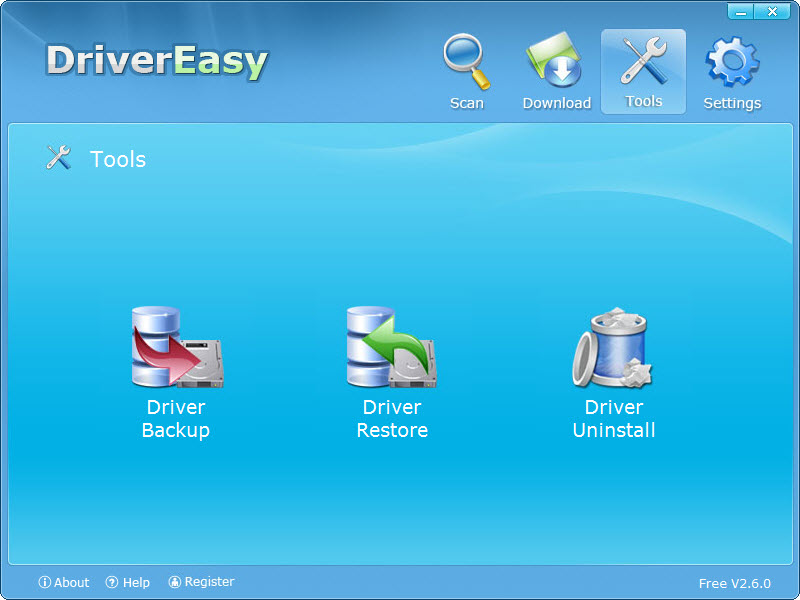Launch Driver Backup database icon

[176, 348]
